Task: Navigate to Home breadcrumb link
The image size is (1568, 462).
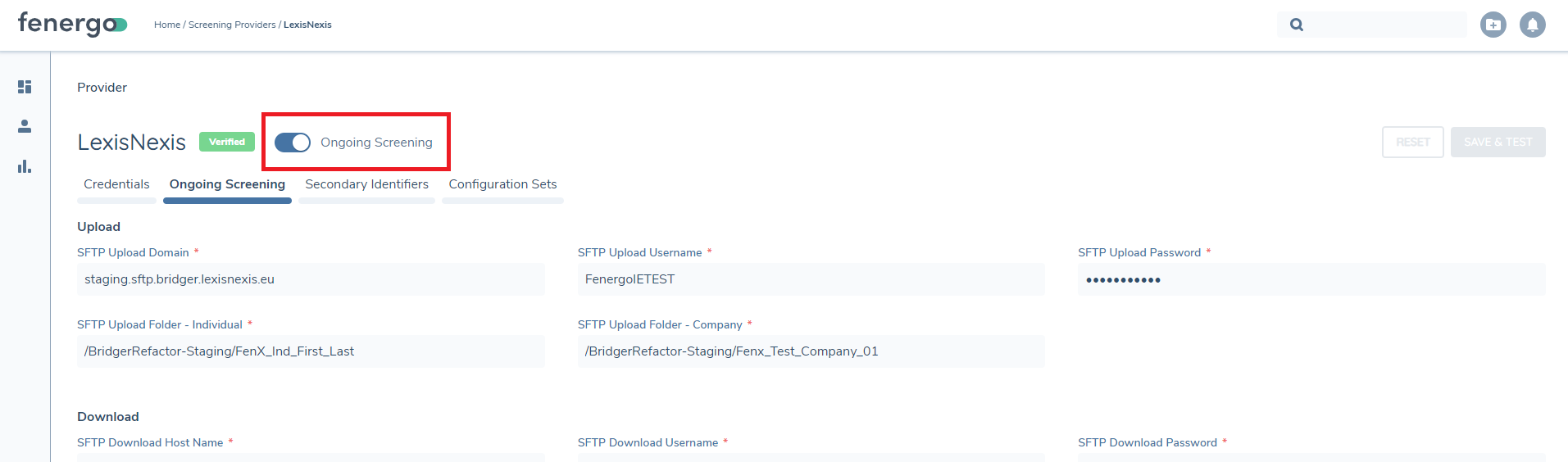Action: (166, 25)
